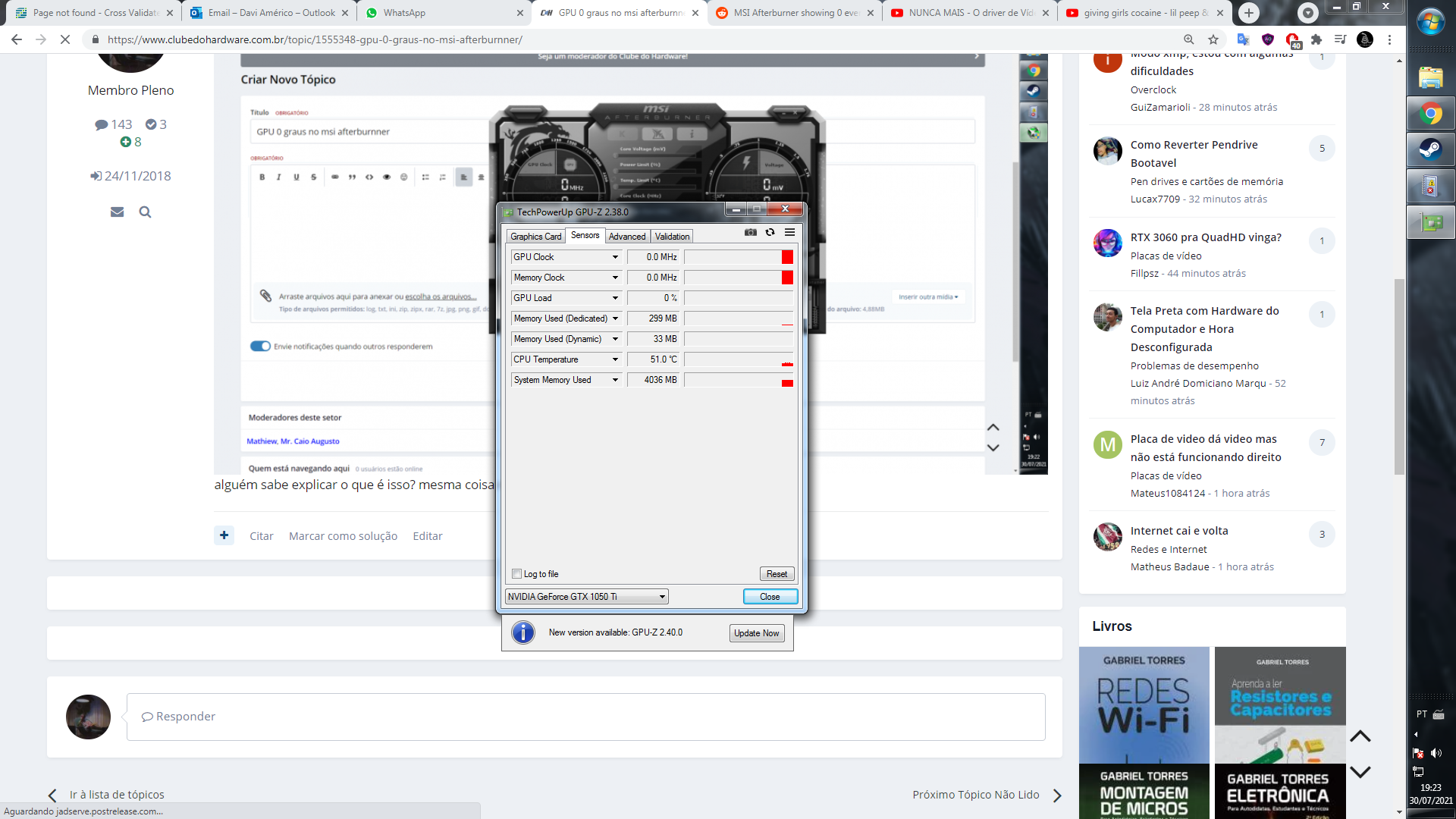Viewport: 1456px width, 819px height.
Task: Click the Responder reply field
Action: (585, 717)
